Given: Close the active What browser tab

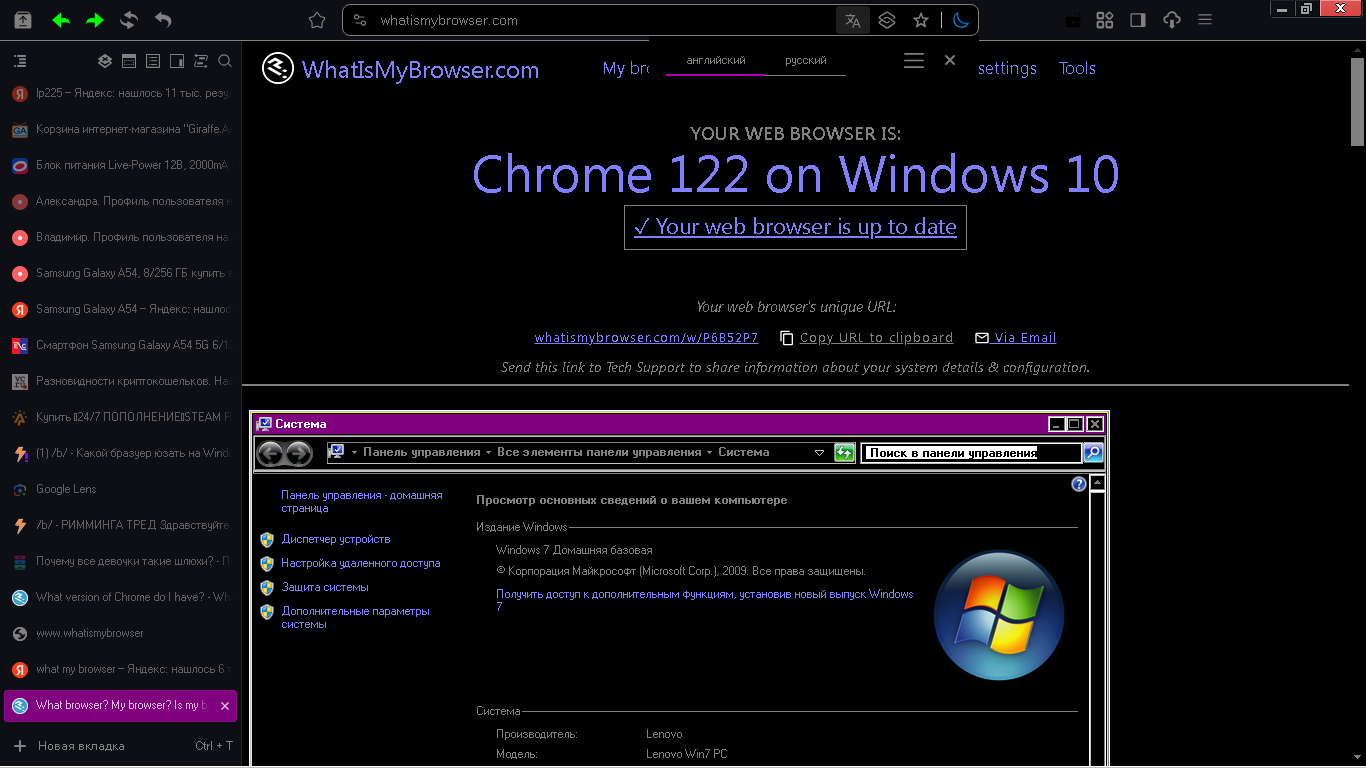Looking at the screenshot, I should pos(225,705).
